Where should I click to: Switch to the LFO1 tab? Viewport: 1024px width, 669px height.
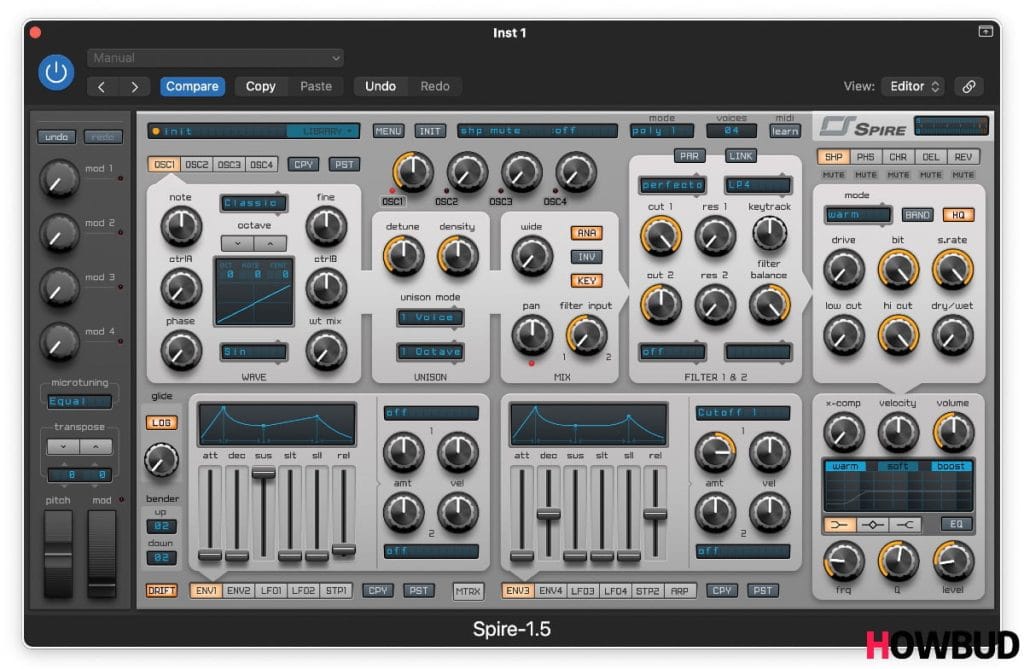tap(272, 591)
